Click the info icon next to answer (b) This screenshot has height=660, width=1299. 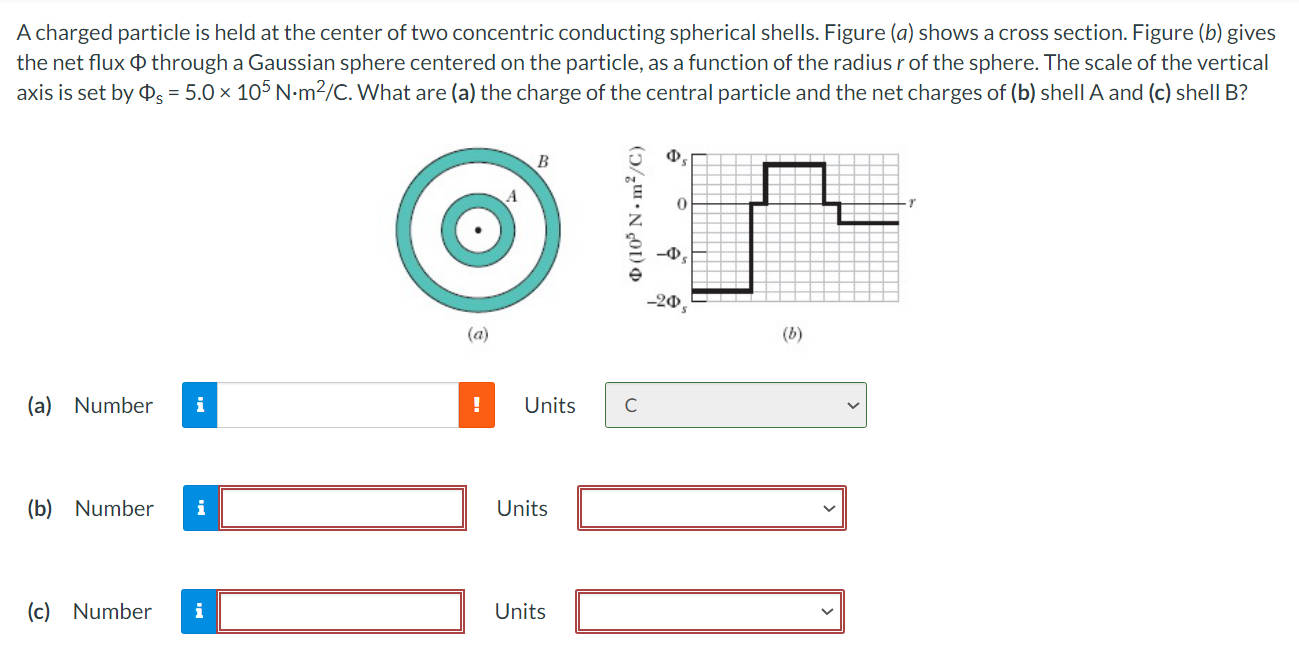point(199,508)
